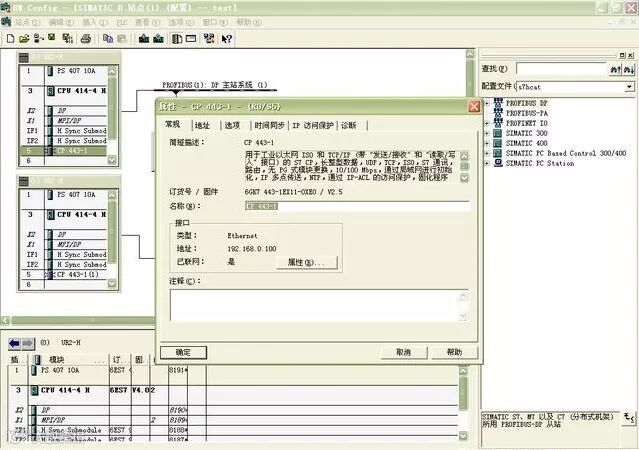639x450 pixels.
Task: Select PS 407 10A in the upper rack
Action: 64,71
